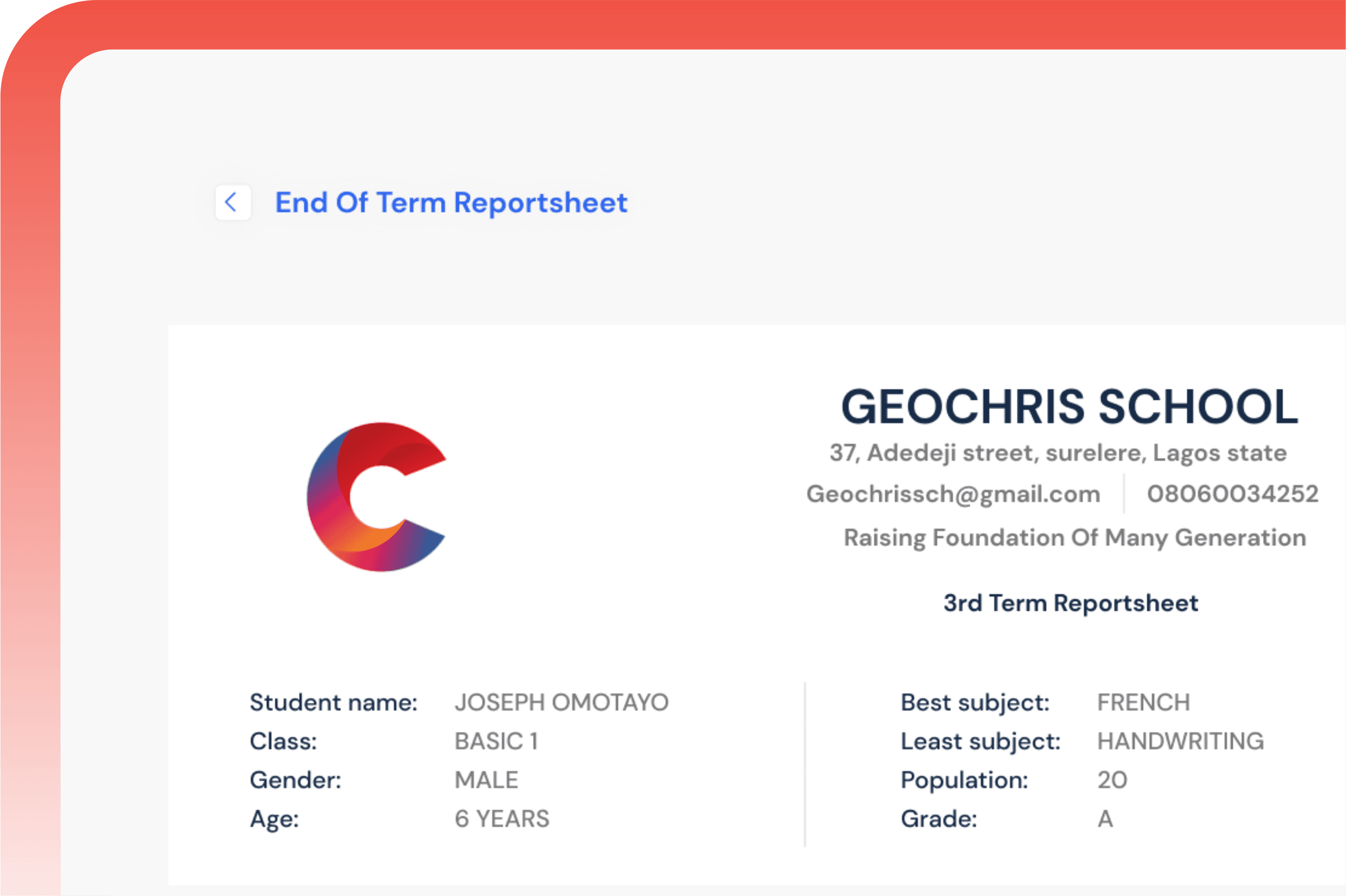The width and height of the screenshot is (1346, 896).
Task: Select the school address line
Action: pos(1058,453)
